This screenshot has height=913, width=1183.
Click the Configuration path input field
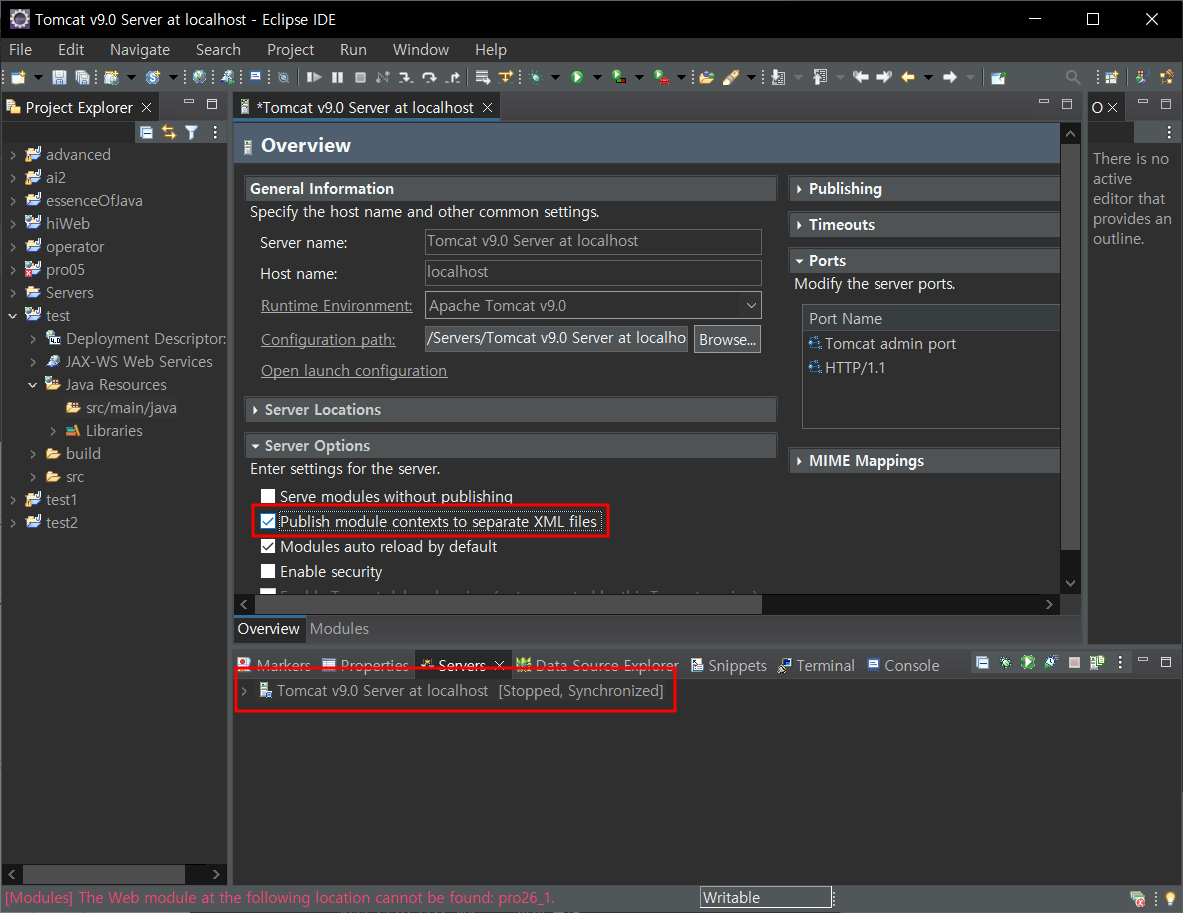click(557, 339)
